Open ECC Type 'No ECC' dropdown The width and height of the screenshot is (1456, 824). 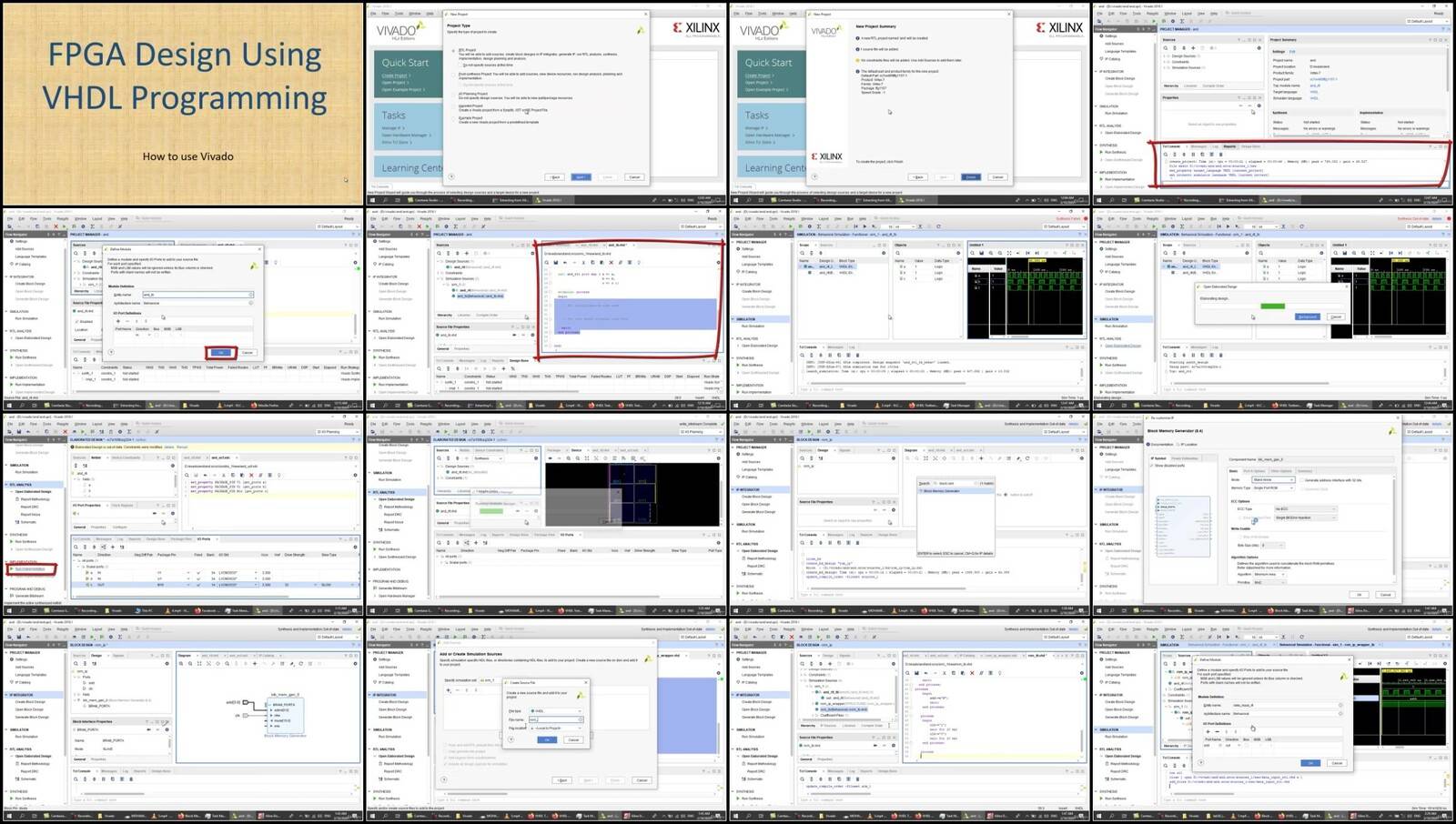[x=1304, y=508]
